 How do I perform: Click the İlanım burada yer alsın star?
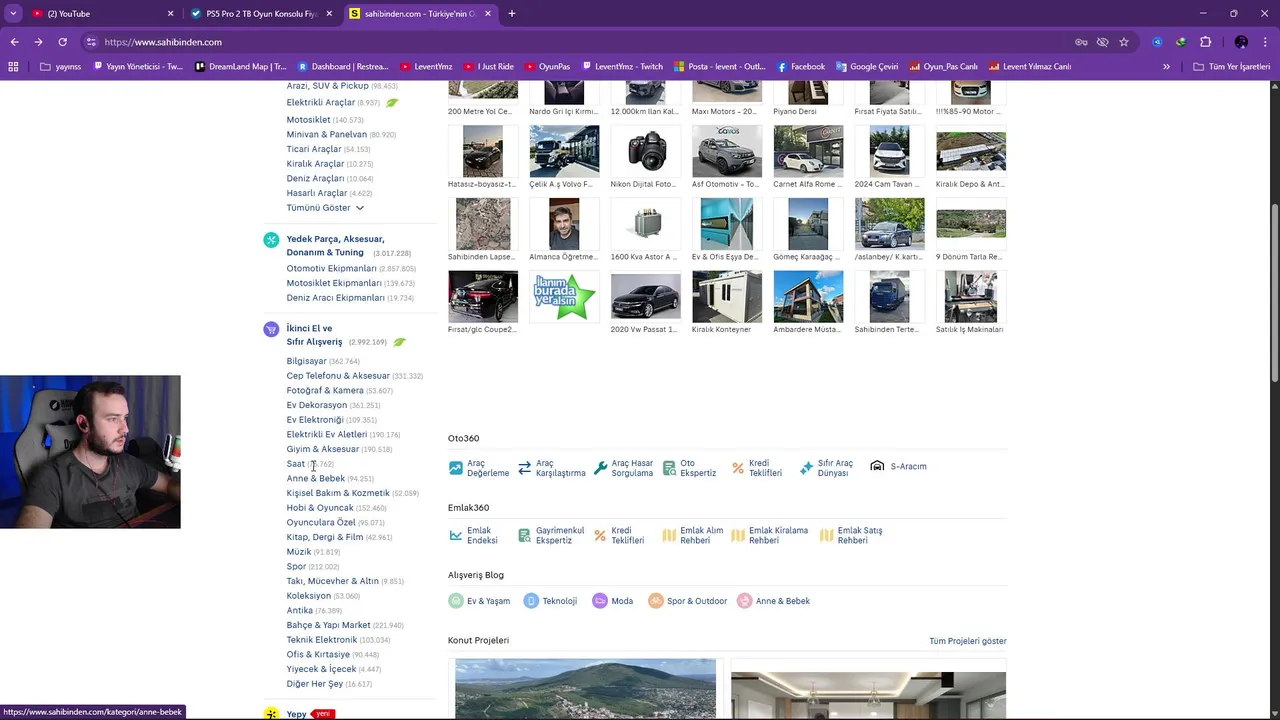pos(564,296)
